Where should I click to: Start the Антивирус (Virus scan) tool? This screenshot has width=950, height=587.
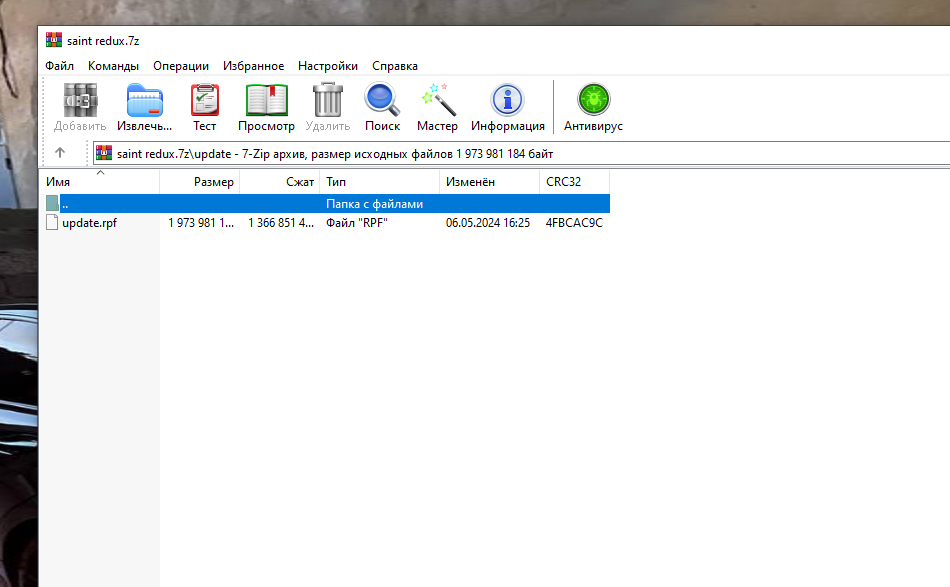click(x=594, y=100)
